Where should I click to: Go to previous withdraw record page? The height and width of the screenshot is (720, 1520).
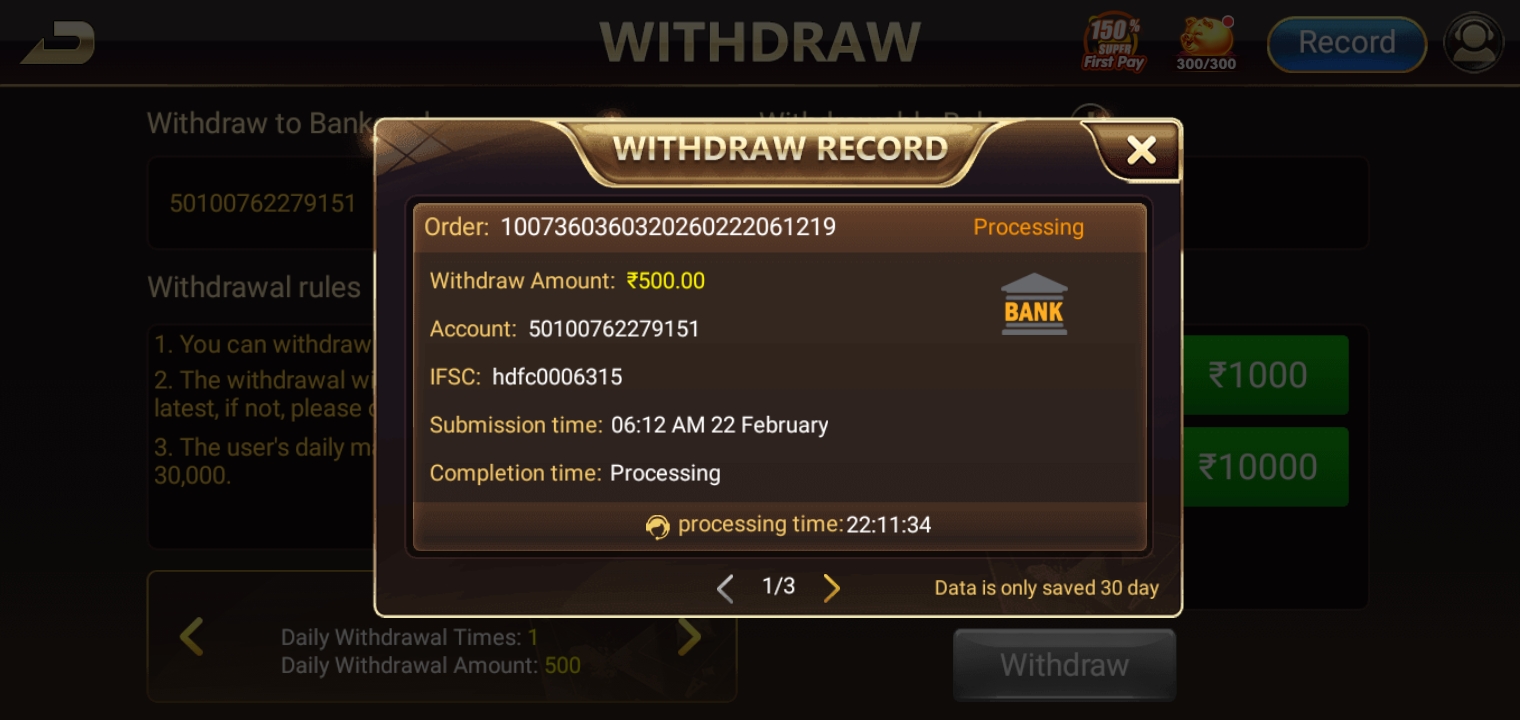pyautogui.click(x=726, y=588)
